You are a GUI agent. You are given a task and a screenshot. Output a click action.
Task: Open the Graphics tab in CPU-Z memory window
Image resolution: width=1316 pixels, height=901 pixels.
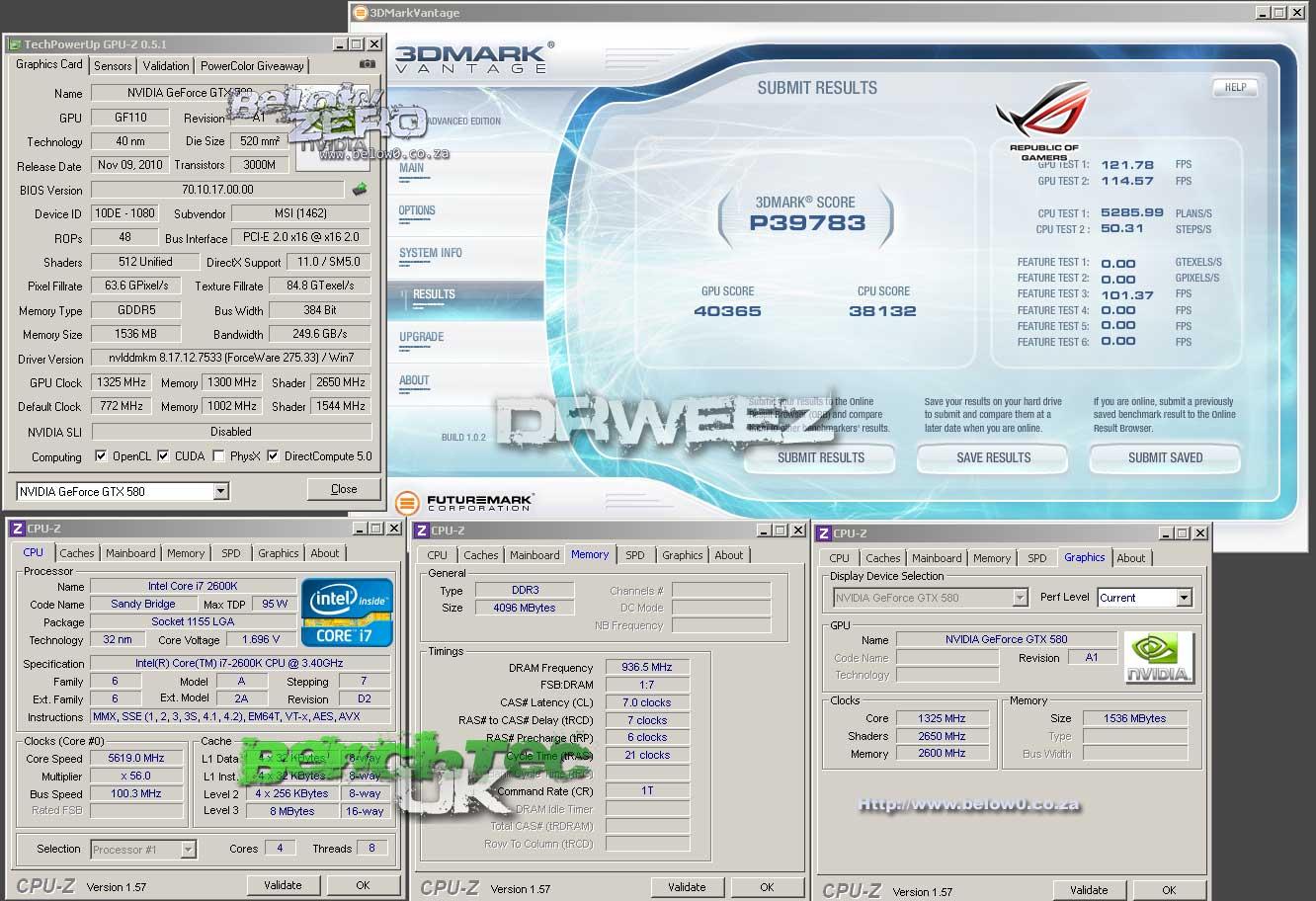(x=683, y=555)
